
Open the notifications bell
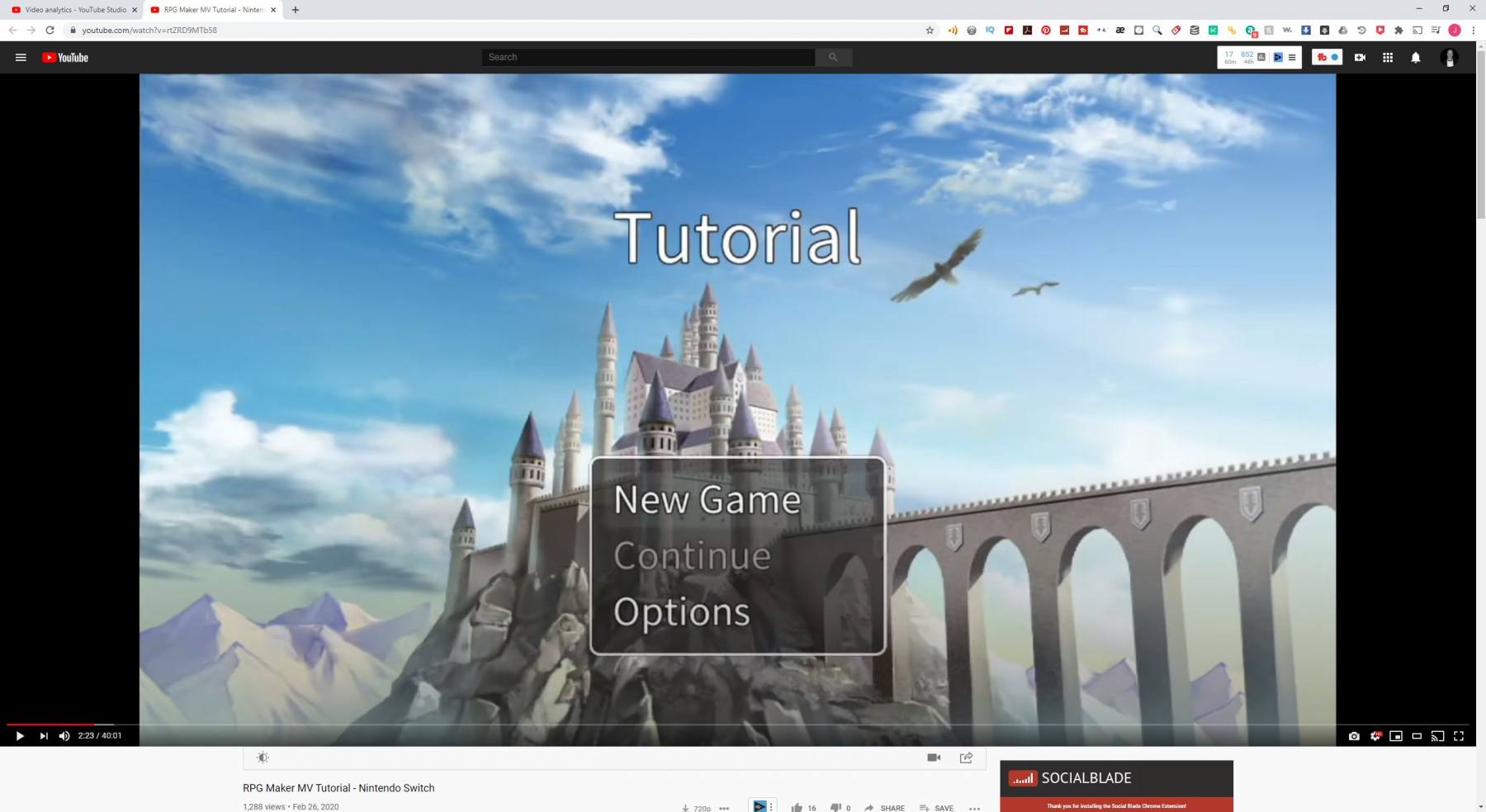pos(1416,58)
